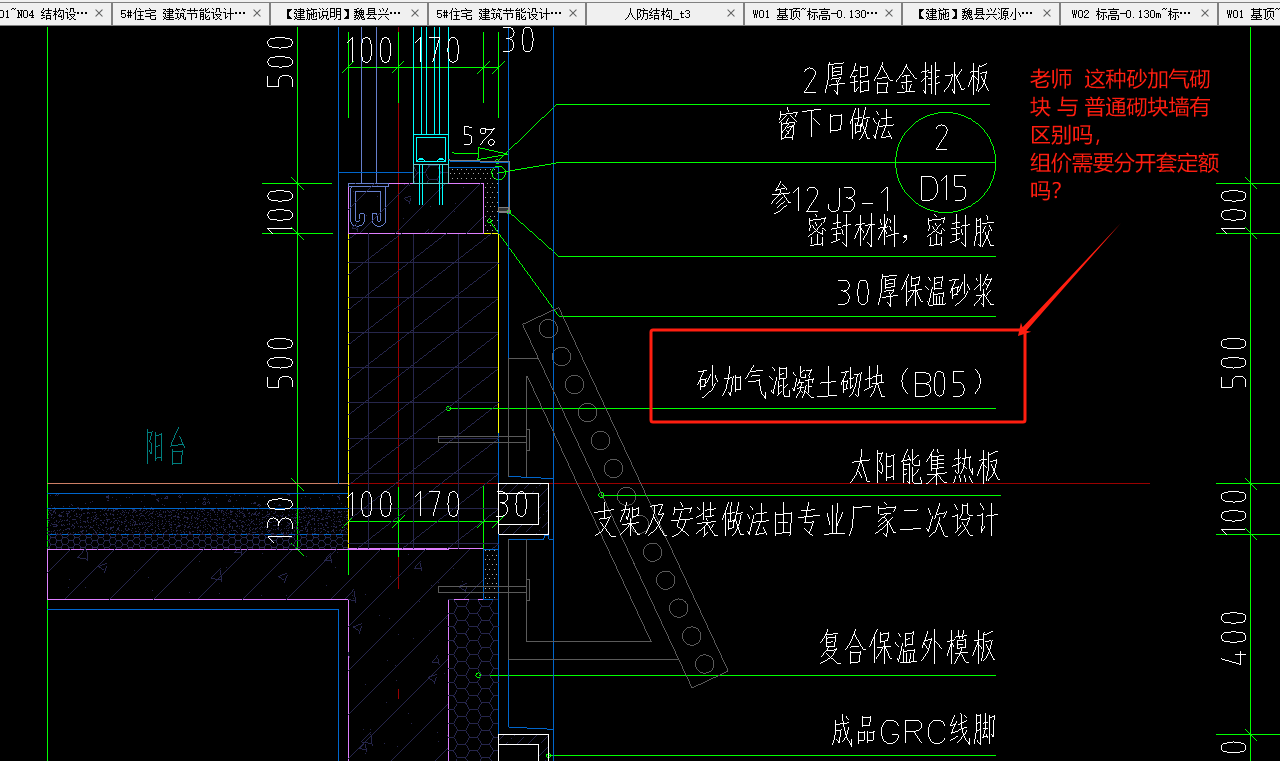Image resolution: width=1280 pixels, height=761 pixels.
Task: Click the 成品GRC线脚 label
Action: point(913,731)
